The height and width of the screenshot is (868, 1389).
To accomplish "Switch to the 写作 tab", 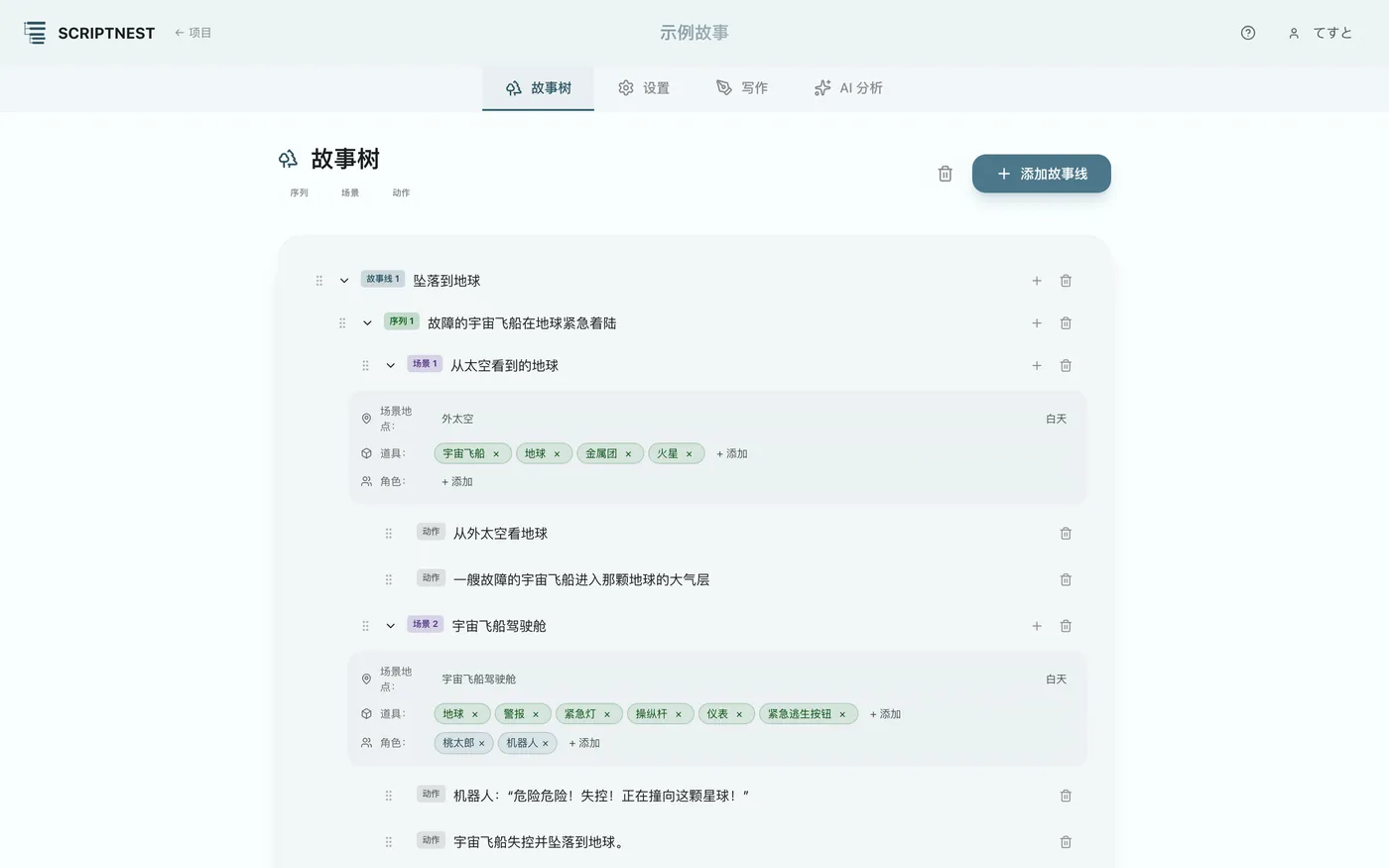I will point(742,88).
